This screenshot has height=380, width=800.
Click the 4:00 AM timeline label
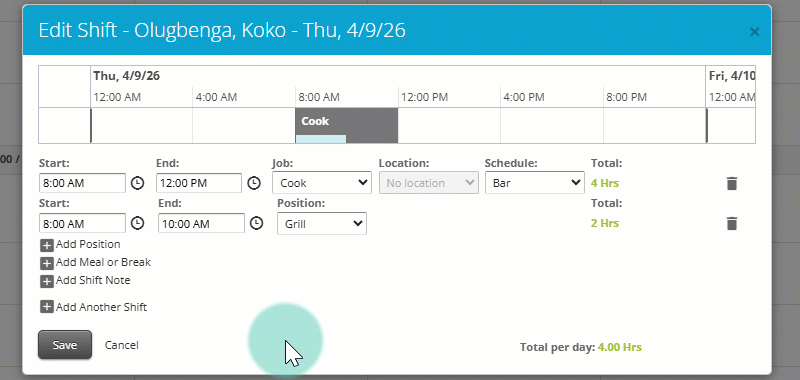[x=216, y=97]
